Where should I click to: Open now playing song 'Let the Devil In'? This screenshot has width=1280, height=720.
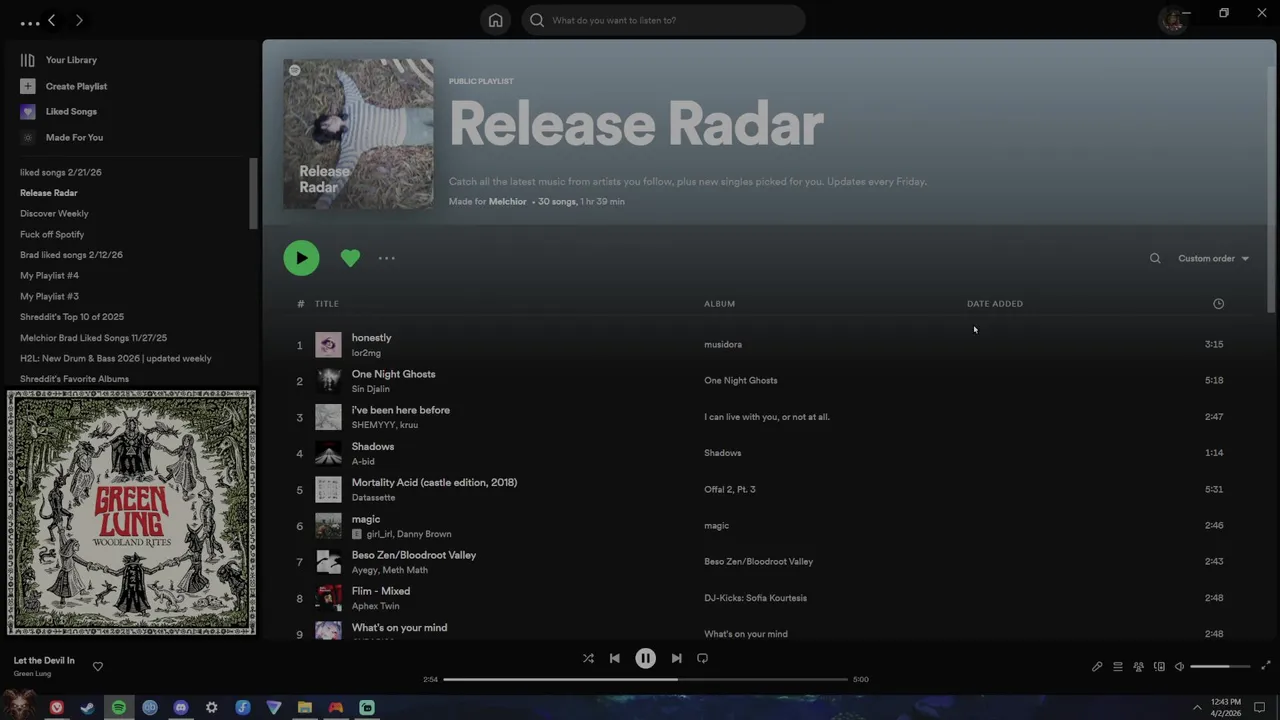(x=44, y=661)
